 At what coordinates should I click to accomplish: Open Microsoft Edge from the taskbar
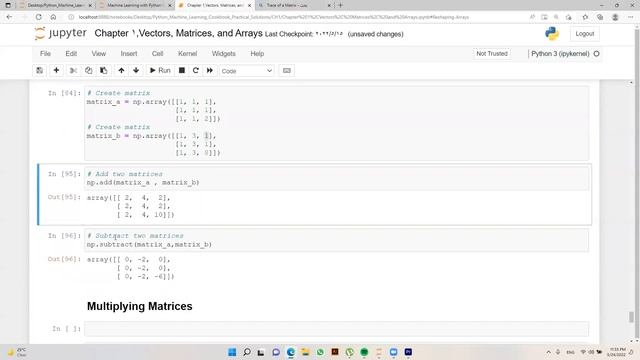[x=291, y=352]
